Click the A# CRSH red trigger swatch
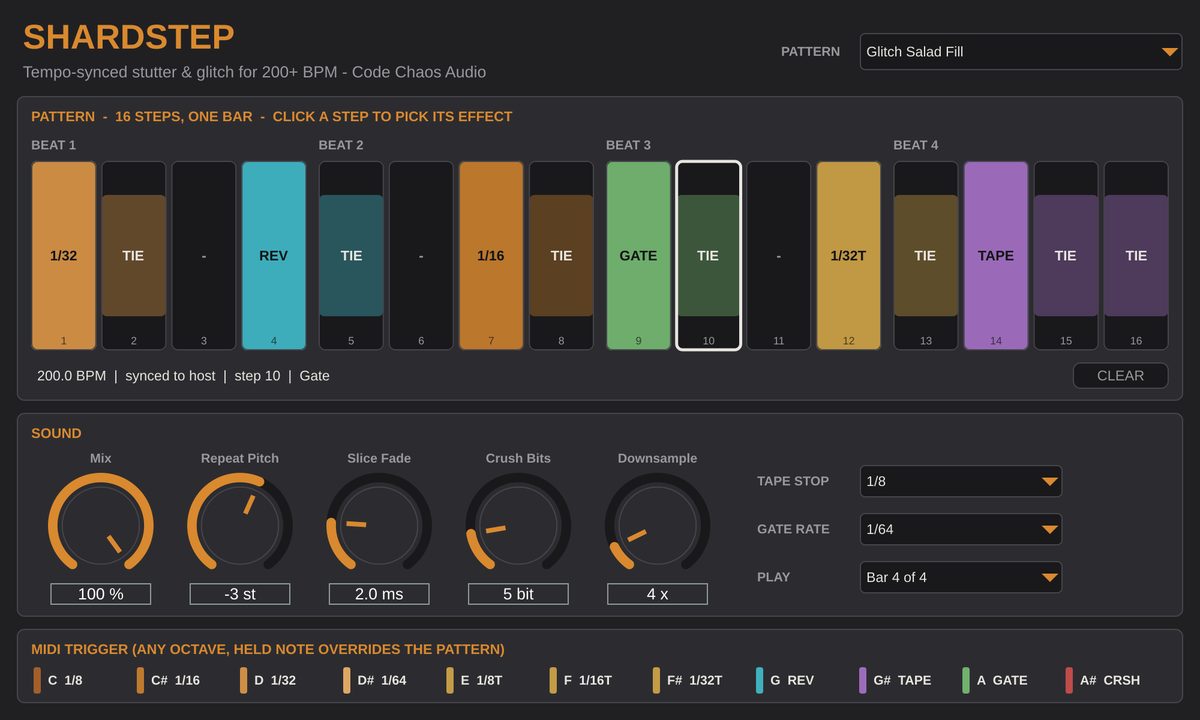The height and width of the screenshot is (720, 1200). pos(1069,680)
